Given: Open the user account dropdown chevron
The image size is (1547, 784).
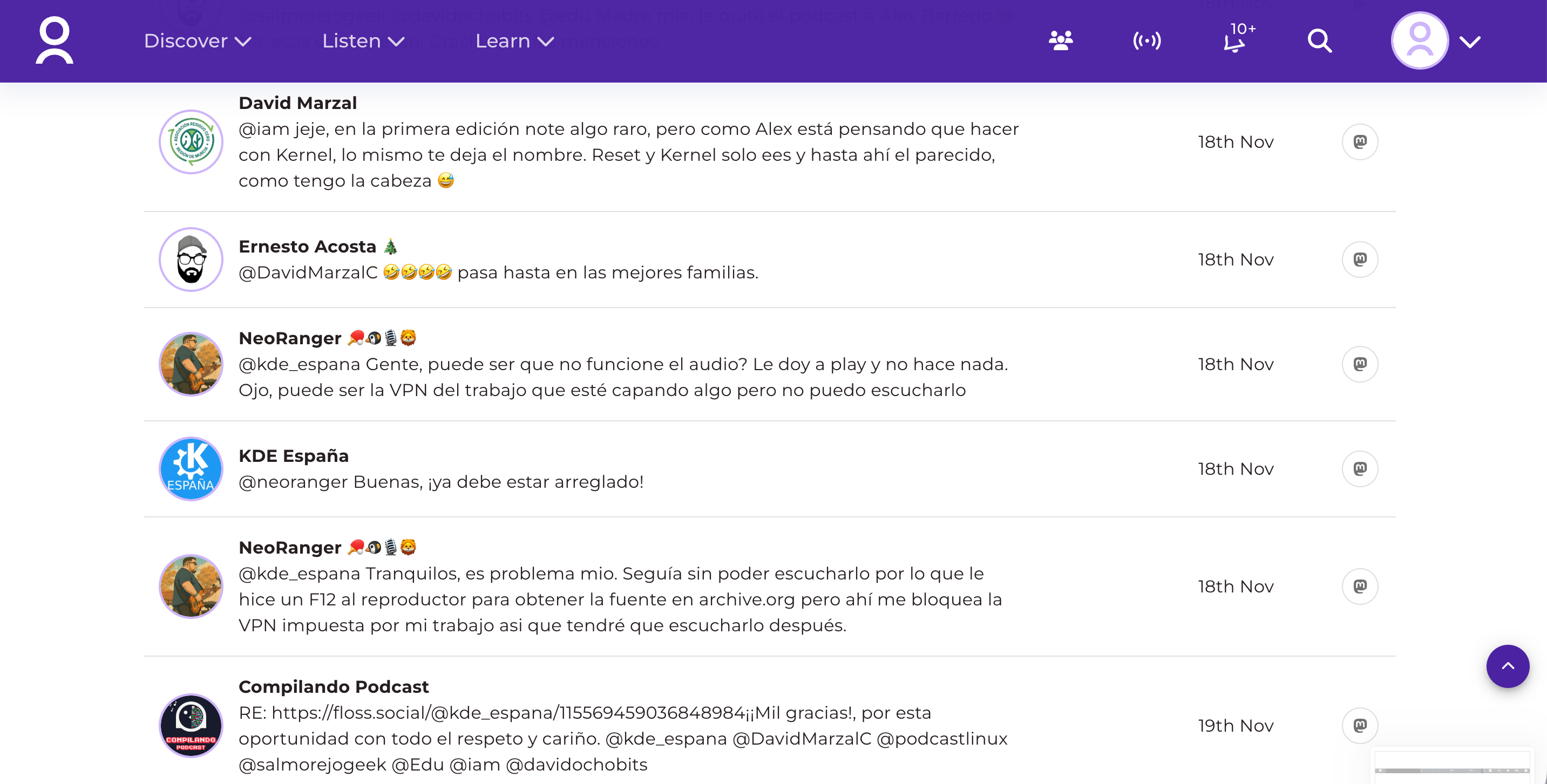Looking at the screenshot, I should 1469,42.
